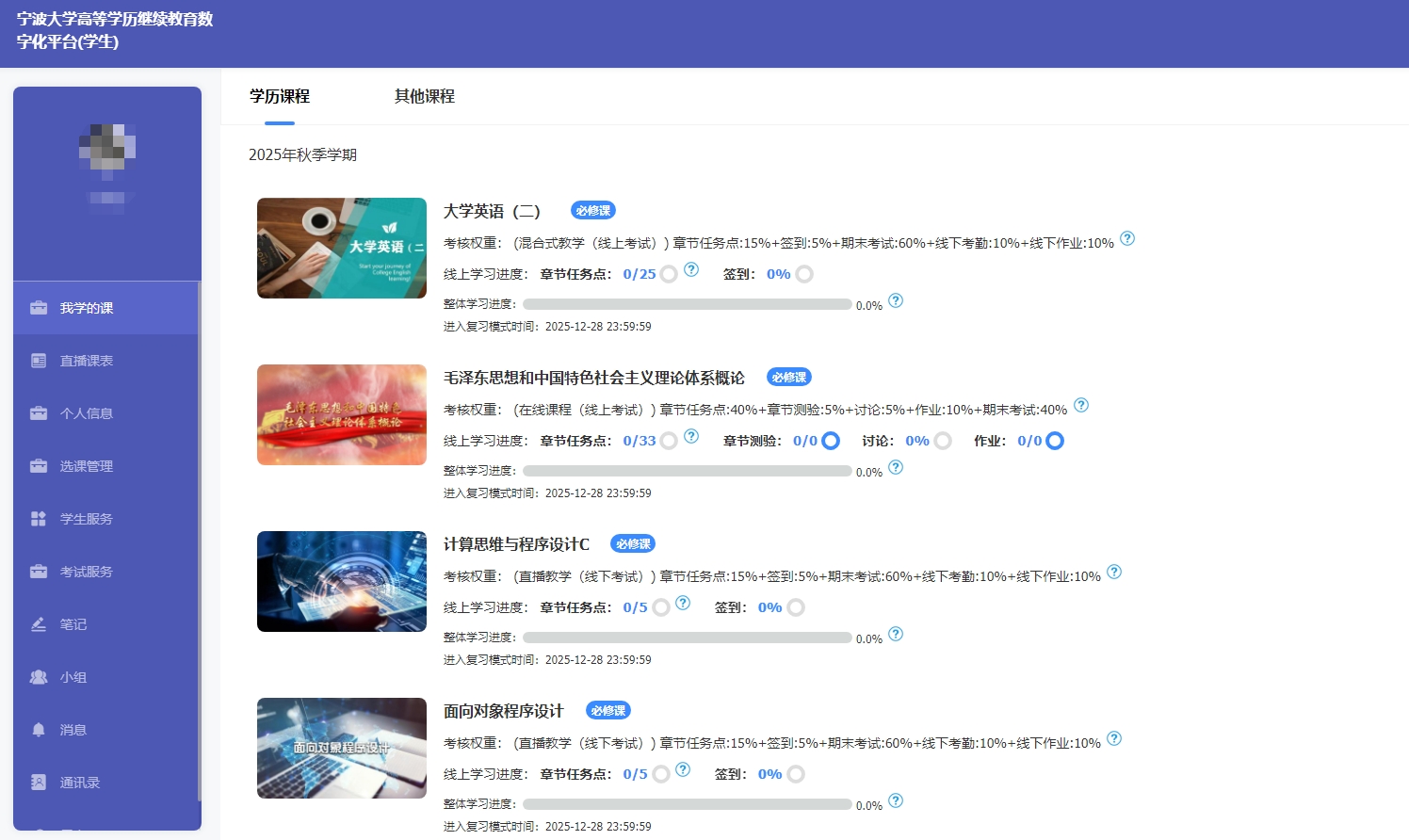1409x840 pixels.
Task: Open the 面向对象程序设计 course title
Action: (x=503, y=711)
